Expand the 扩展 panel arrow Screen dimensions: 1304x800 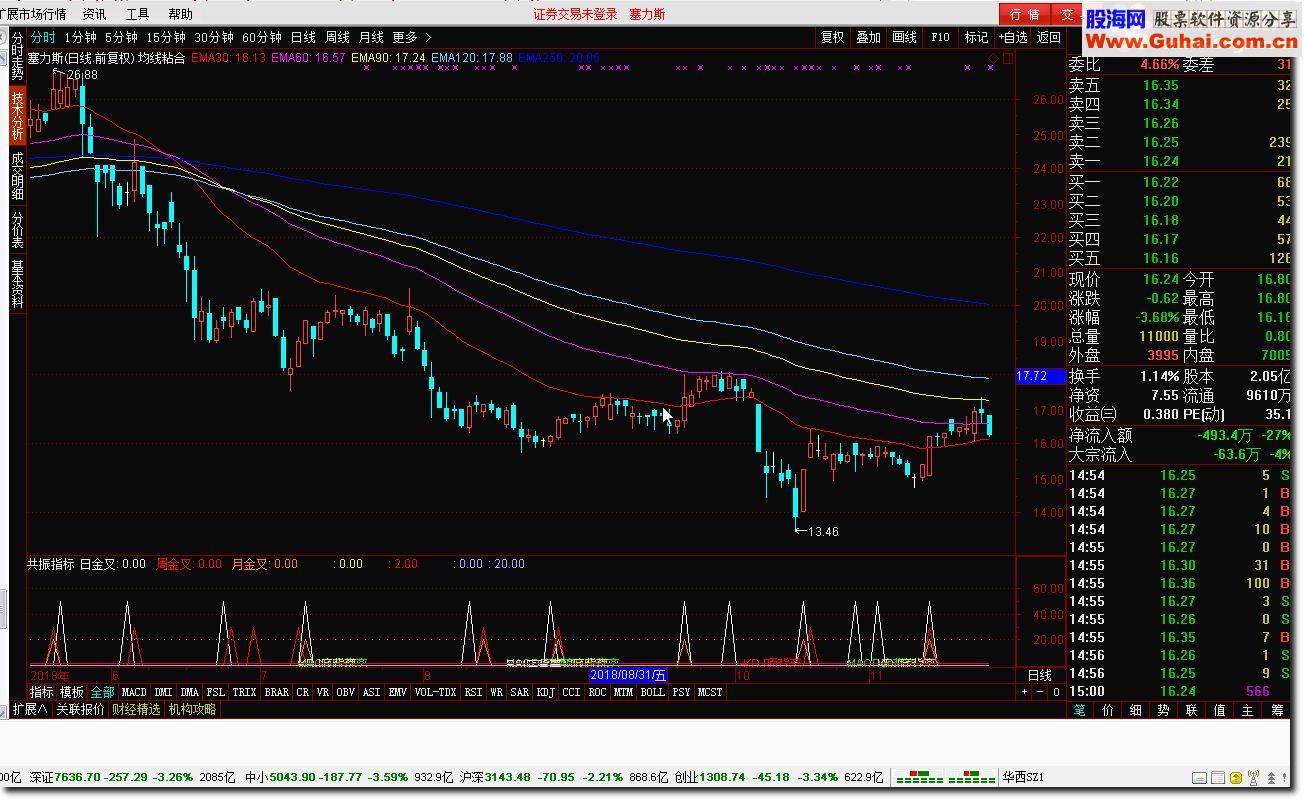pos(29,710)
